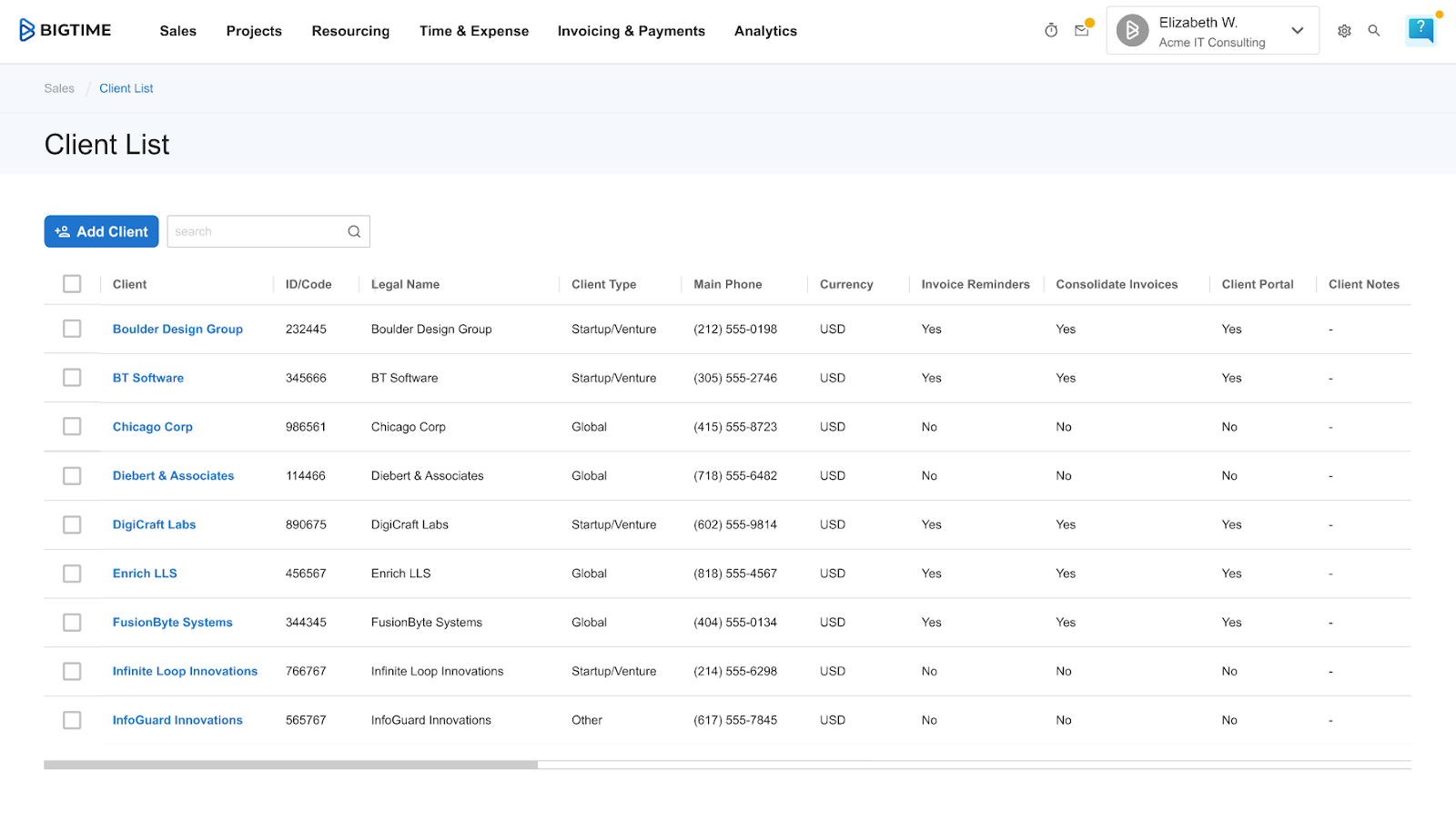Open the Invoicing & Payments menu

click(x=631, y=31)
